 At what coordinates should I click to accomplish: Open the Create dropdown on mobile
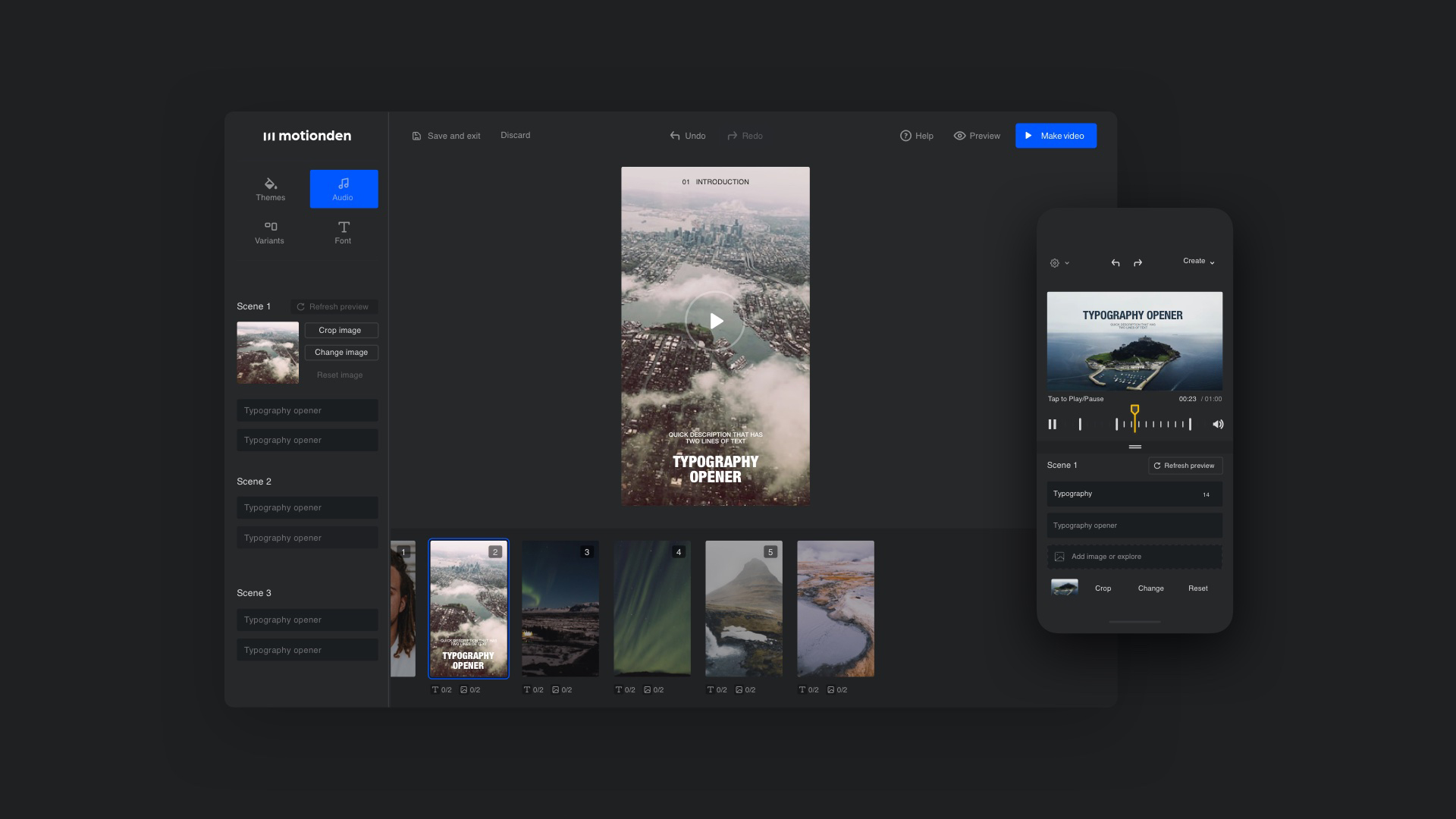[1198, 262]
